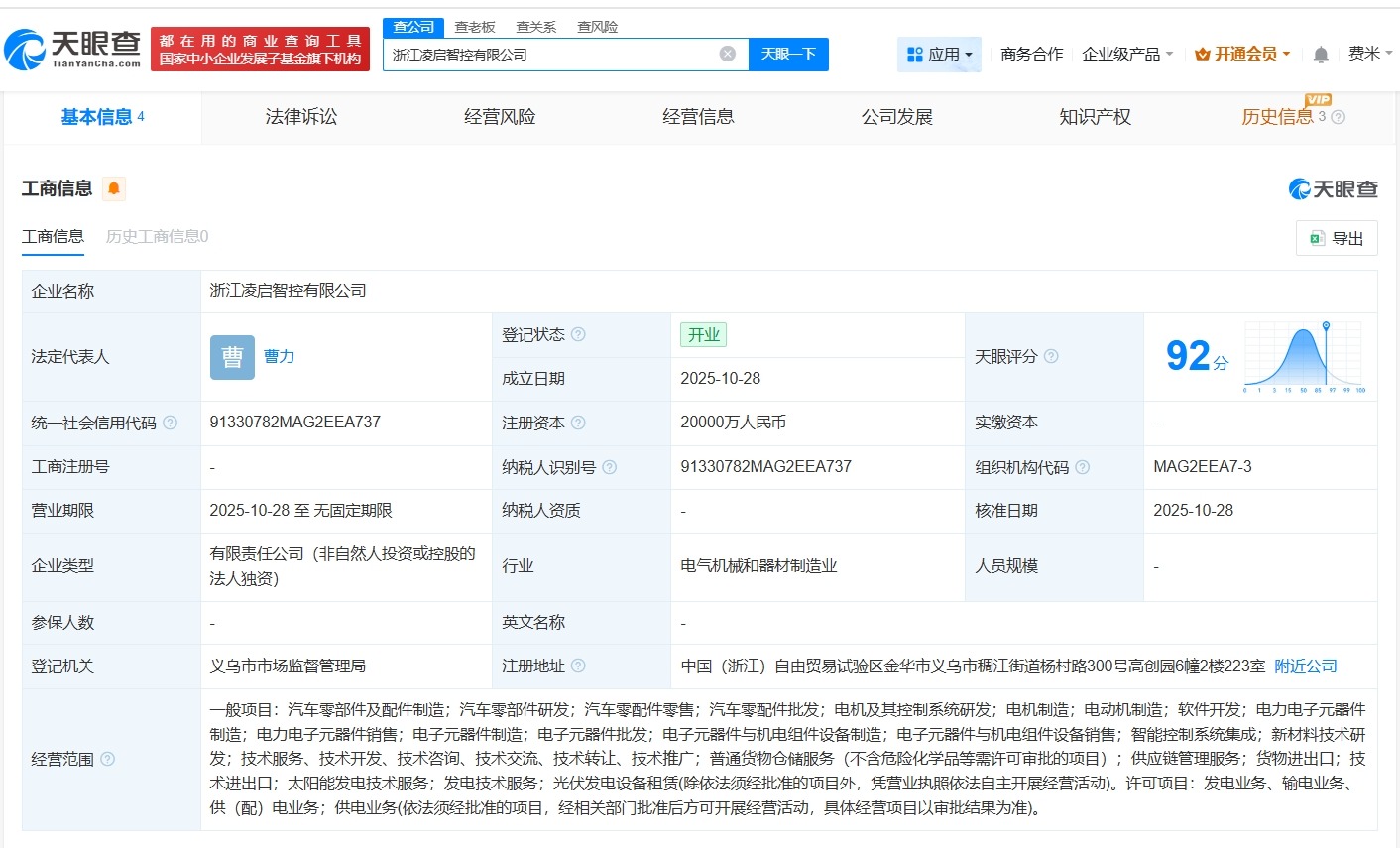1400x848 pixels.
Task: Open legal representative 曹力 profile link
Action: coord(279,356)
